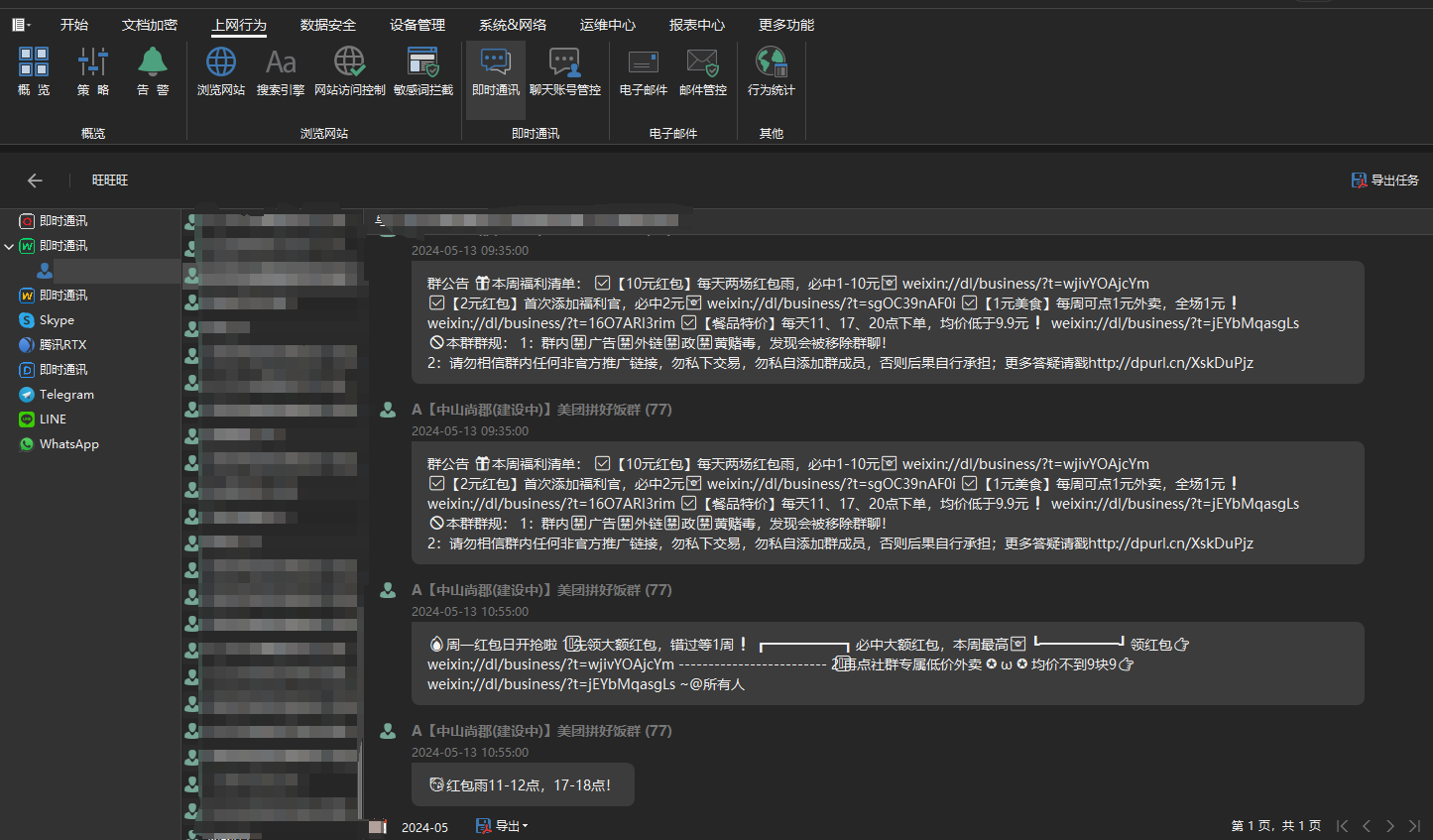1433x840 pixels.
Task: Click the 导出任务 export task button
Action: tap(1385, 180)
